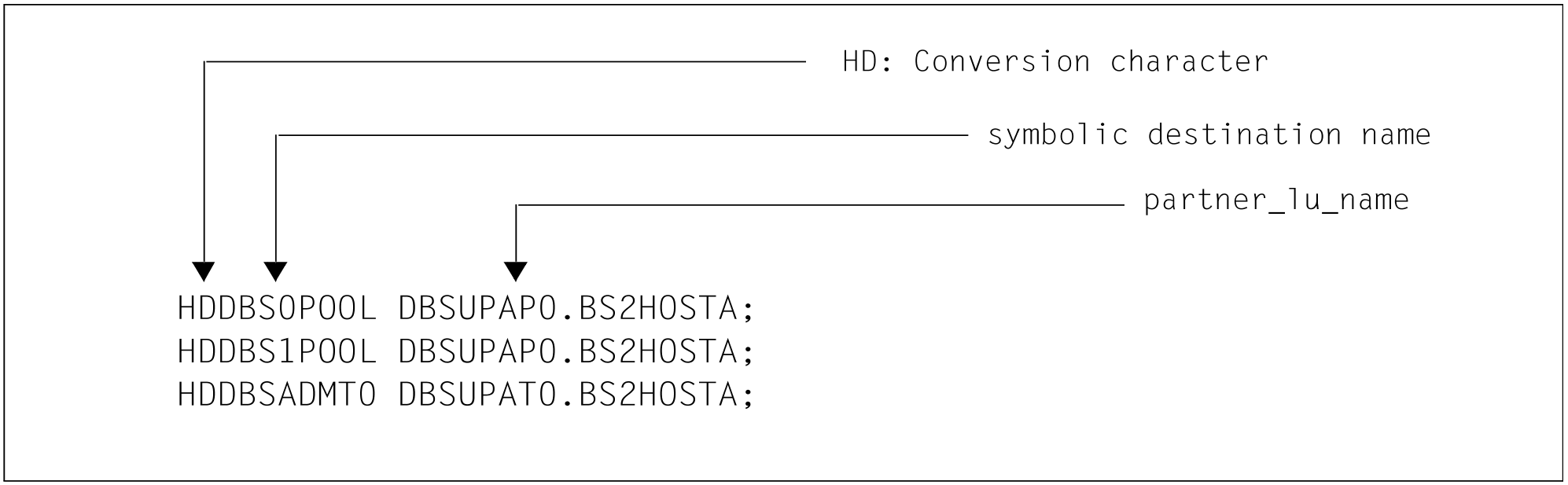
Task: Click the word "symbolic" in second label
Action: pyautogui.click(x=1058, y=134)
